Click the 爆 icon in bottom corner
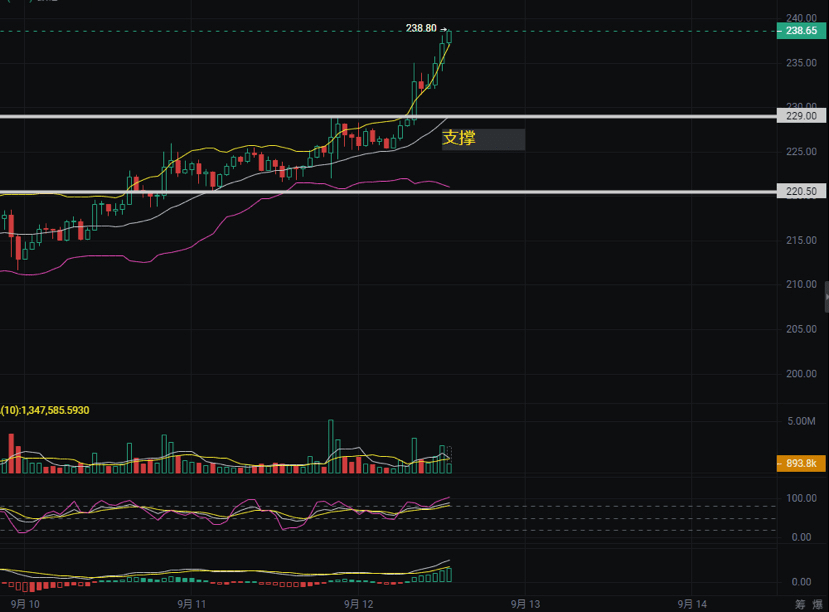Screen dimensions: 829x612 (x=820, y=604)
